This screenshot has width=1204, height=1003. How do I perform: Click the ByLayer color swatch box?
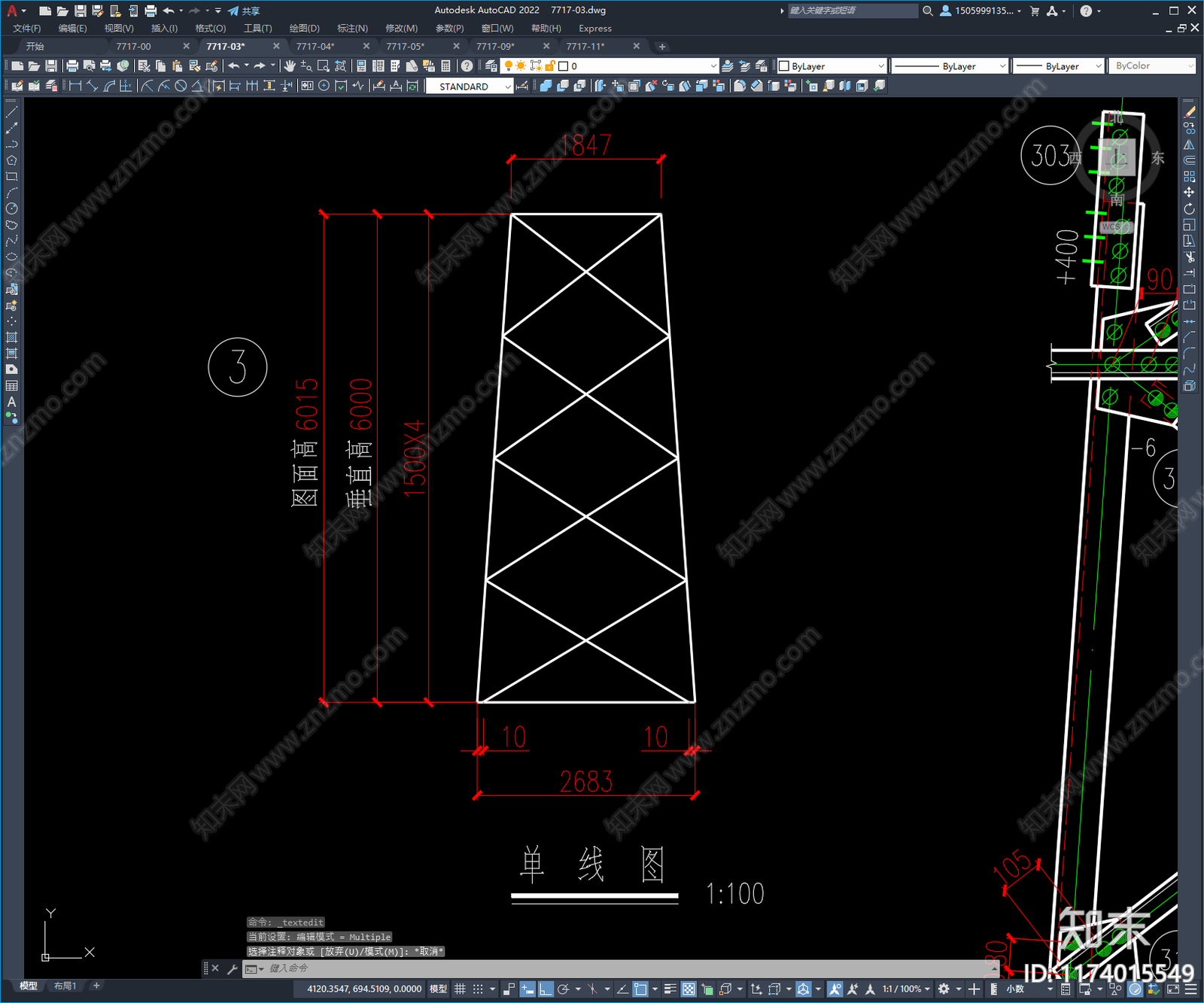pyautogui.click(x=784, y=66)
